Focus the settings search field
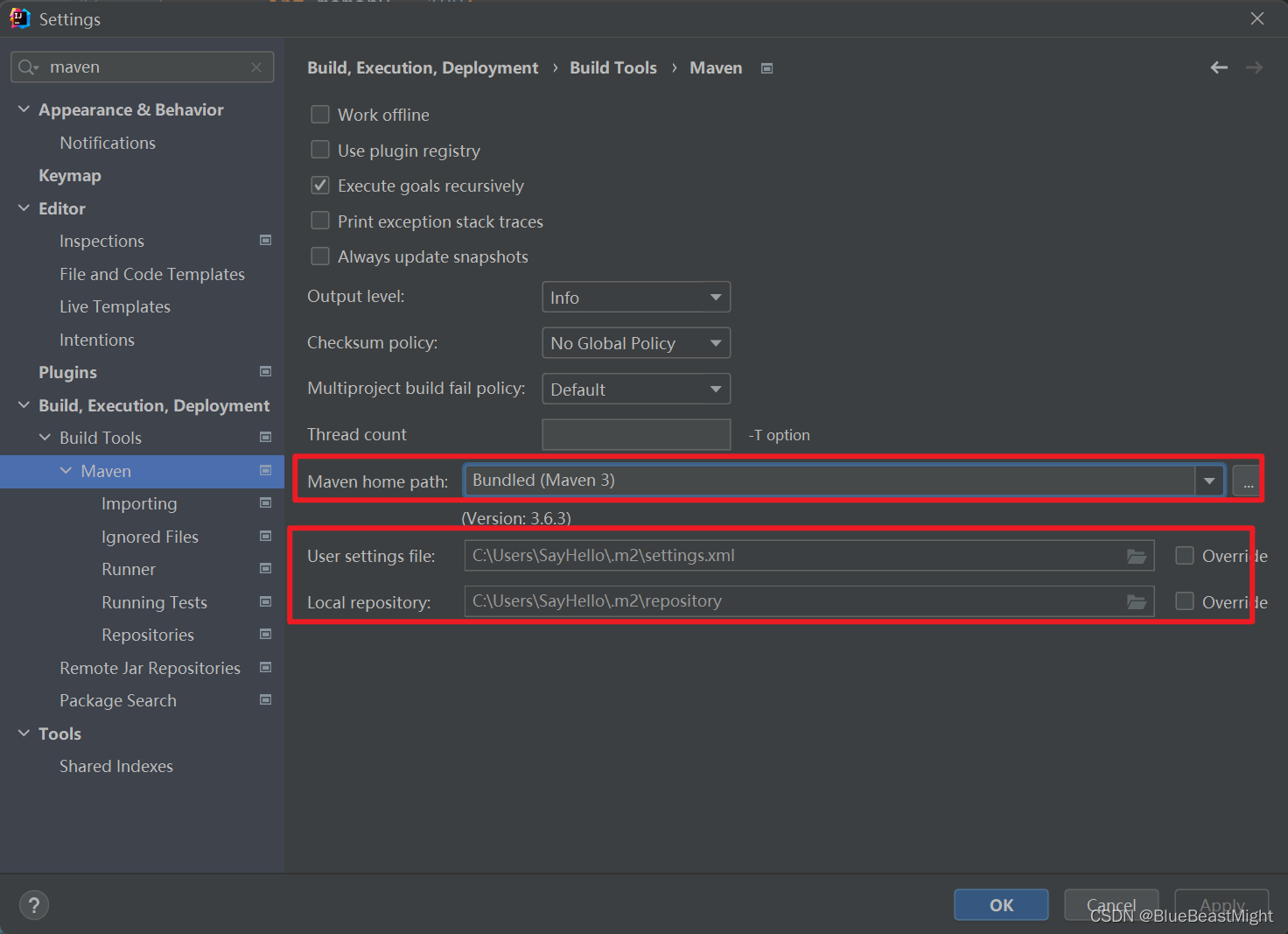 click(x=143, y=67)
